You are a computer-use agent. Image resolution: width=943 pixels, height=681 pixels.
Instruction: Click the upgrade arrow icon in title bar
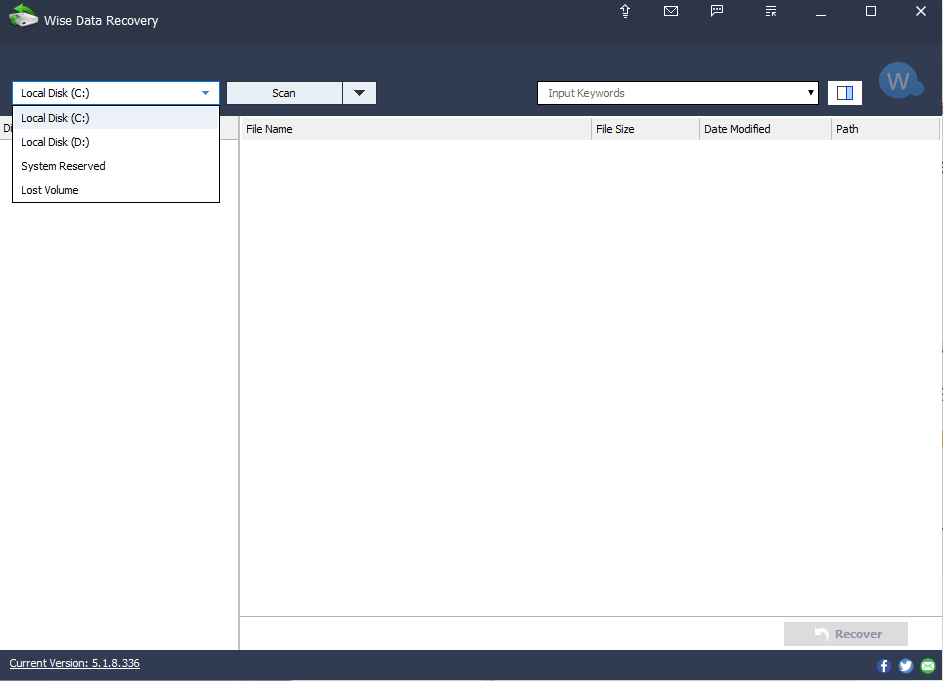point(625,11)
